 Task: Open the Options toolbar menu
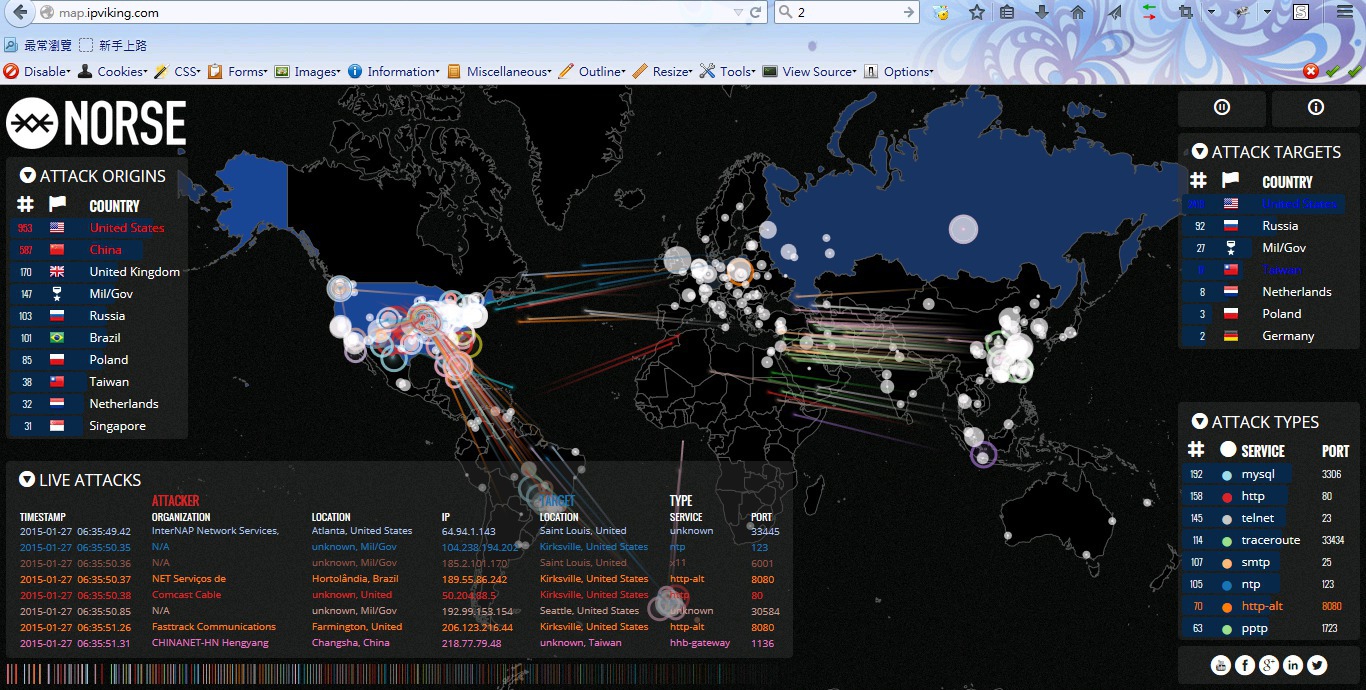pyautogui.click(x=899, y=72)
